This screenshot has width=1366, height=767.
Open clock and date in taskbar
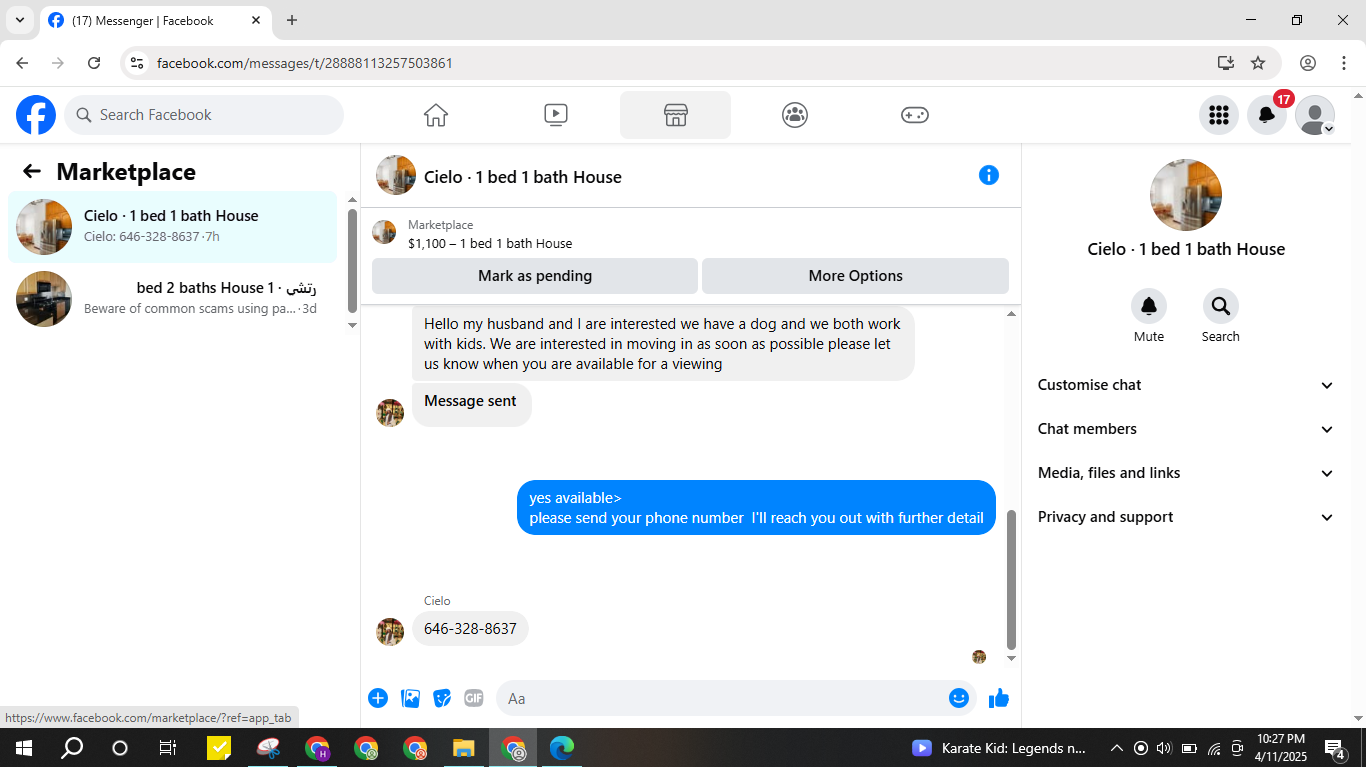(x=1281, y=748)
